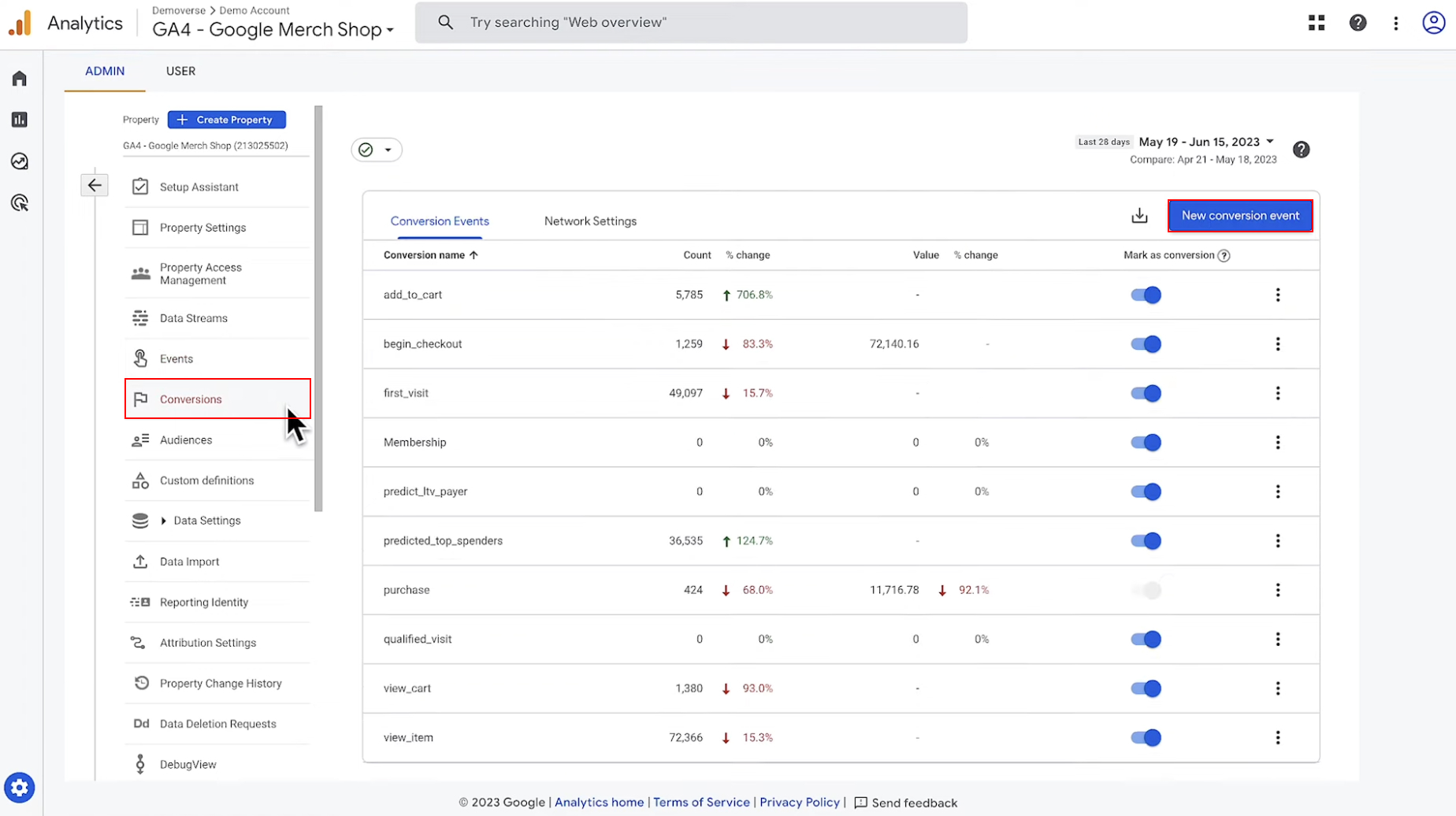Screen dimensions: 1456x816
Task: Switch to the USER tab
Action: click(180, 71)
